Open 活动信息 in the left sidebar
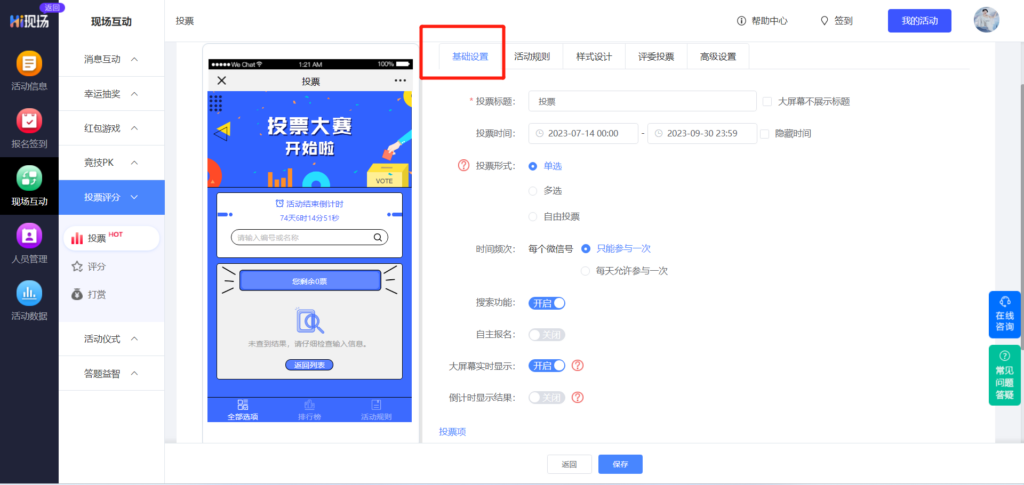The width and height of the screenshot is (1024, 485). (x=29, y=71)
